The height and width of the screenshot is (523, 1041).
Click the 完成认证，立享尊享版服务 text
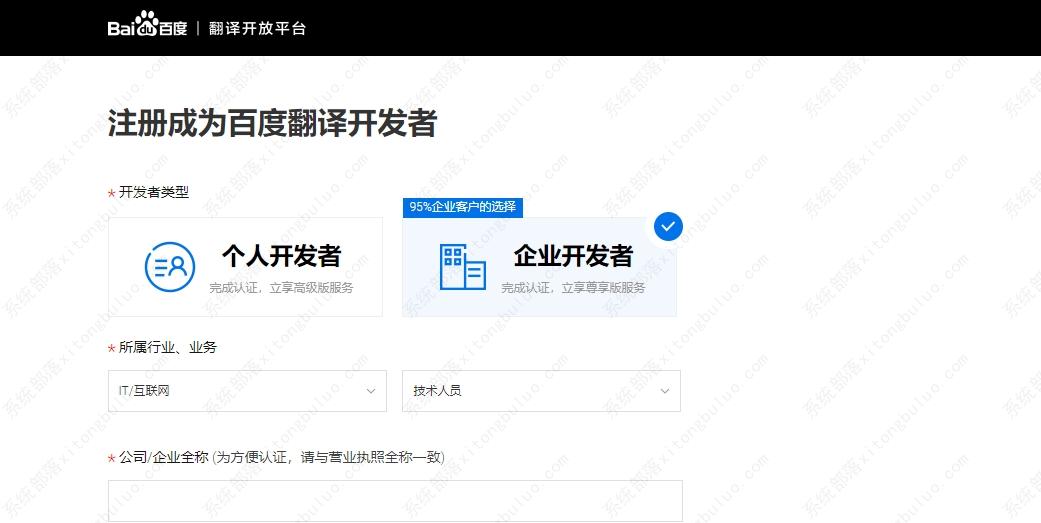click(x=573, y=288)
